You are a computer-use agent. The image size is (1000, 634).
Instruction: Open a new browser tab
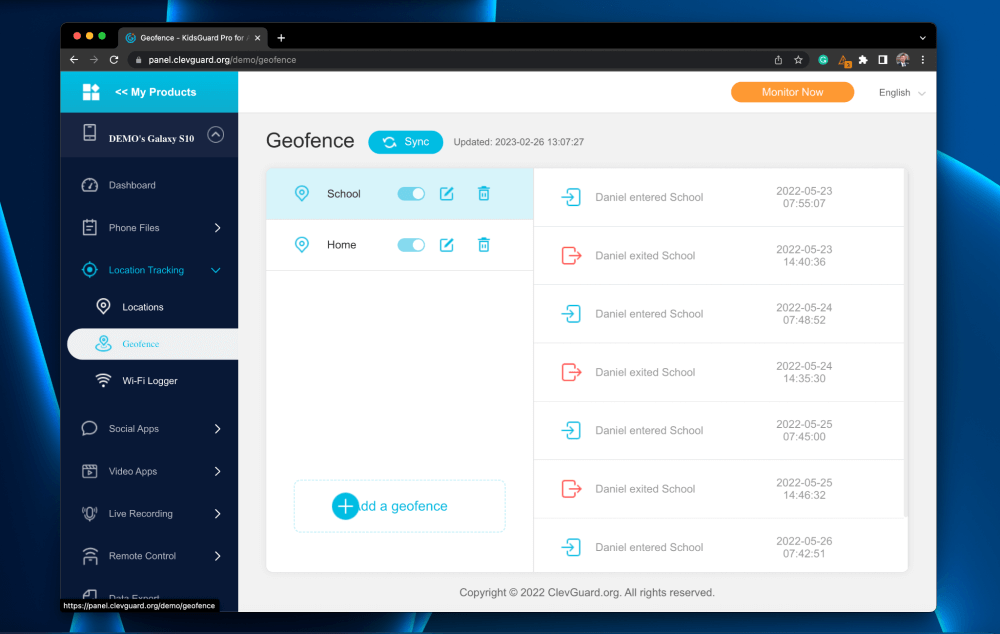point(281,38)
